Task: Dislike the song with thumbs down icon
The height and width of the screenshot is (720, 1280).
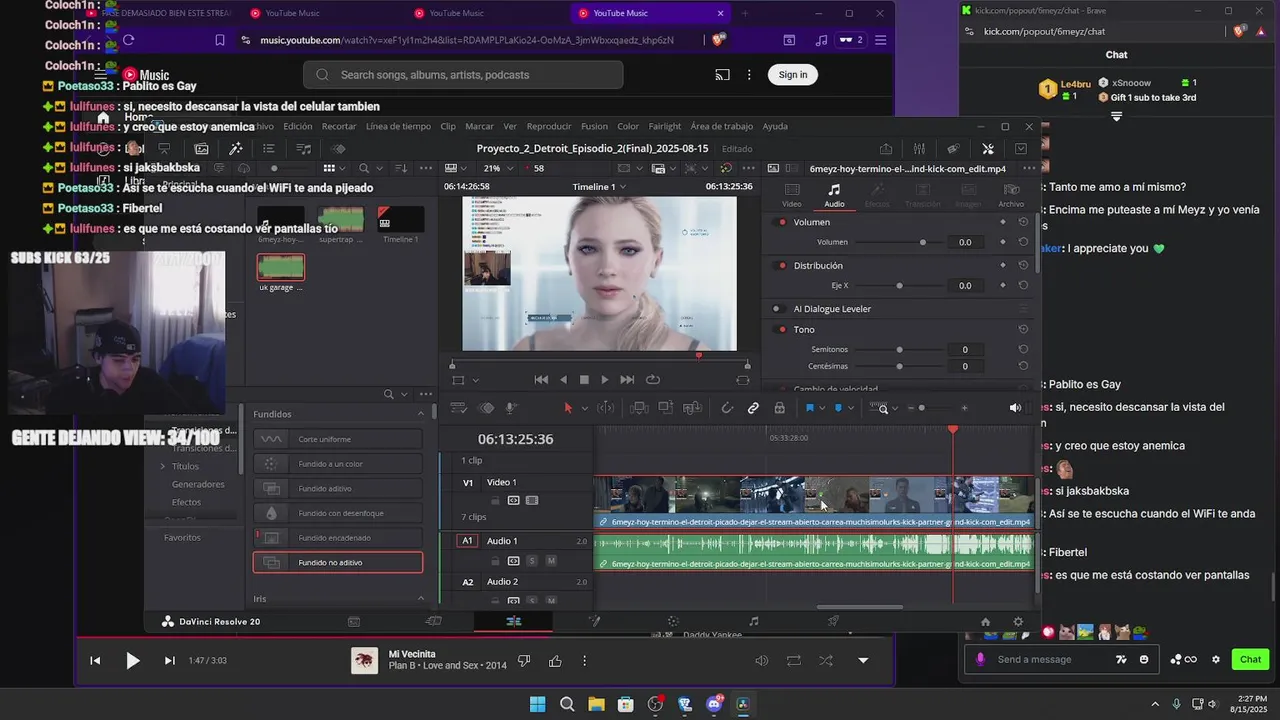Action: pyautogui.click(x=524, y=661)
